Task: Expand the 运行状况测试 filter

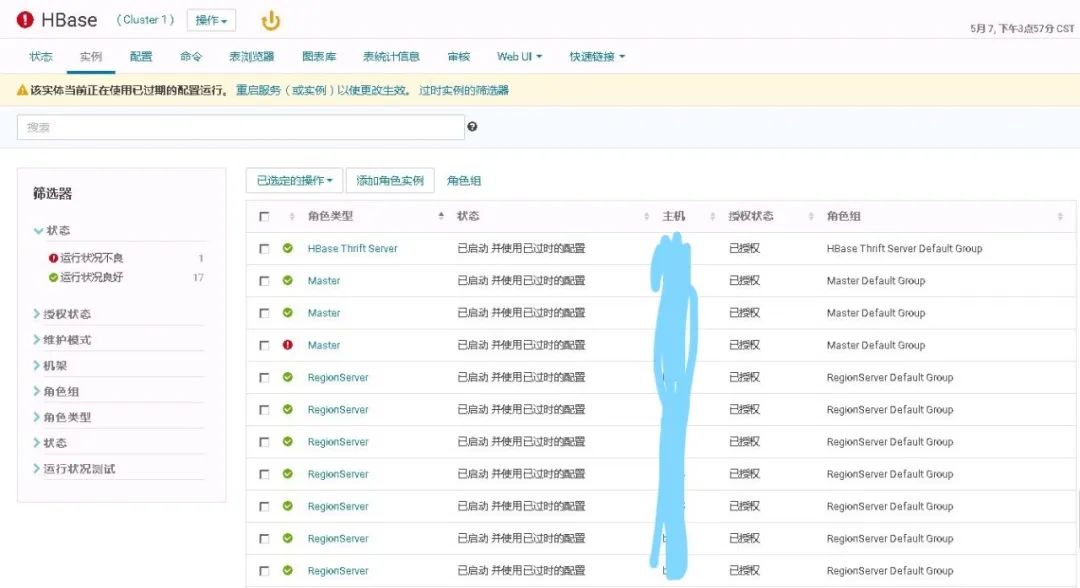Action: click(74, 469)
